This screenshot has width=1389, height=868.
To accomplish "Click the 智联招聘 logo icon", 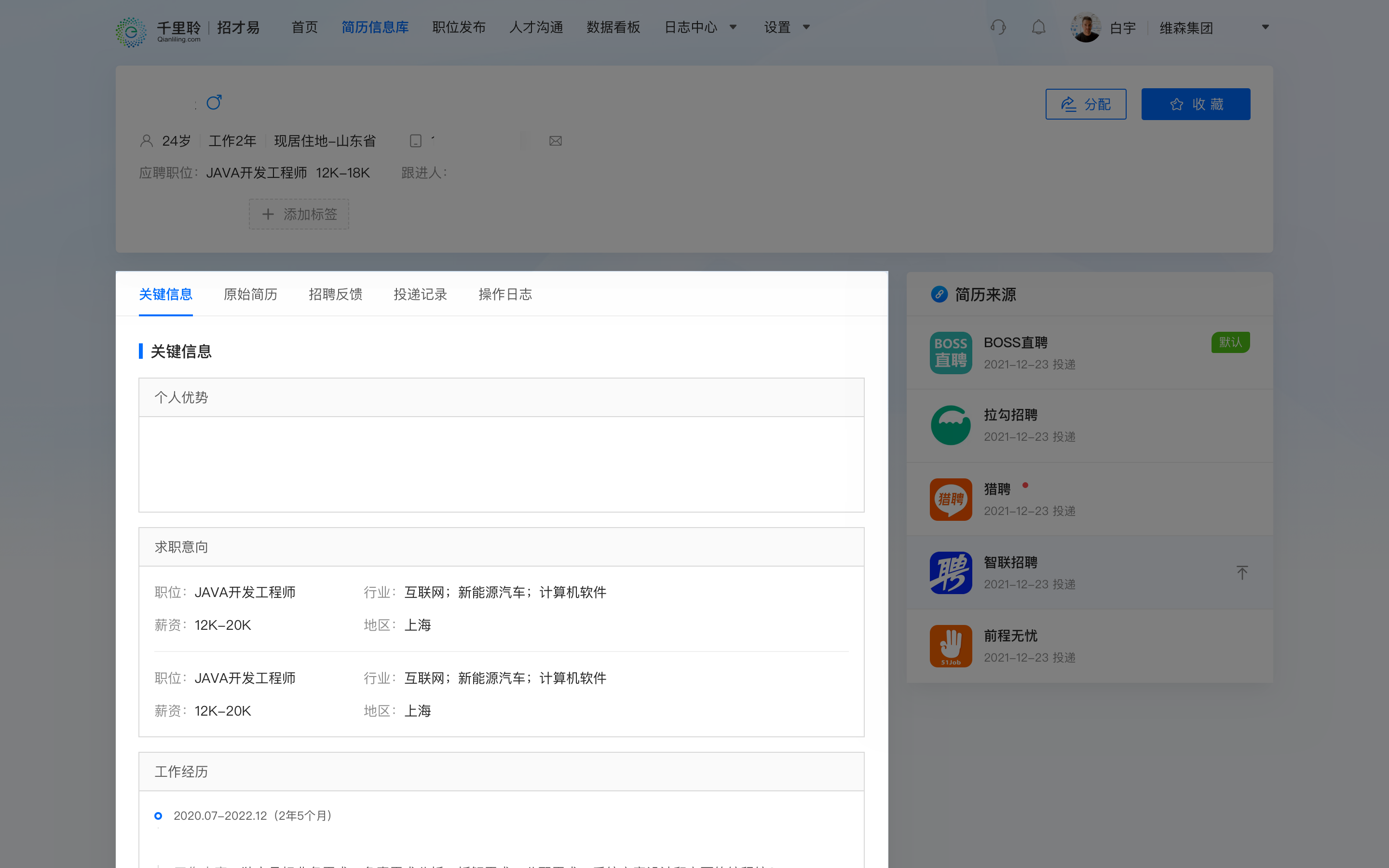I will [x=951, y=572].
